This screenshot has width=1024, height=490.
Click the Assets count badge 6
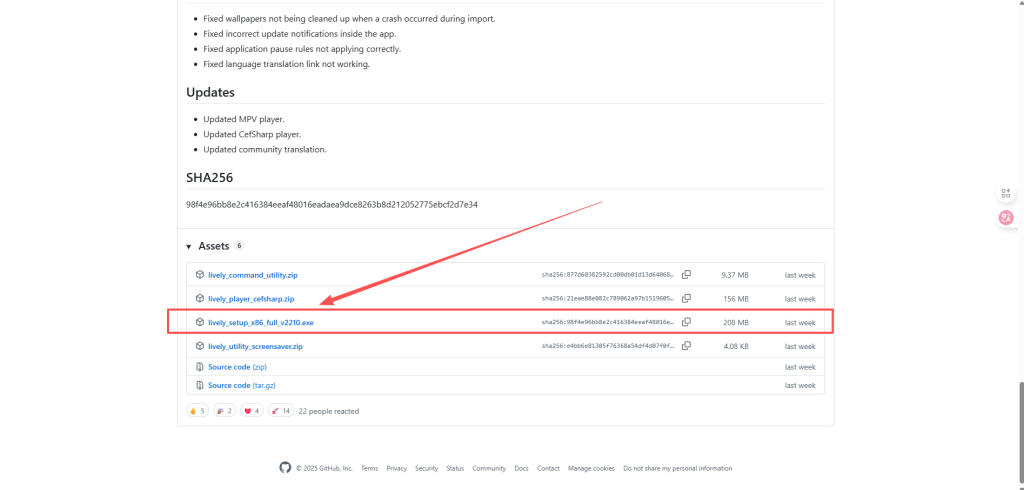click(x=239, y=246)
